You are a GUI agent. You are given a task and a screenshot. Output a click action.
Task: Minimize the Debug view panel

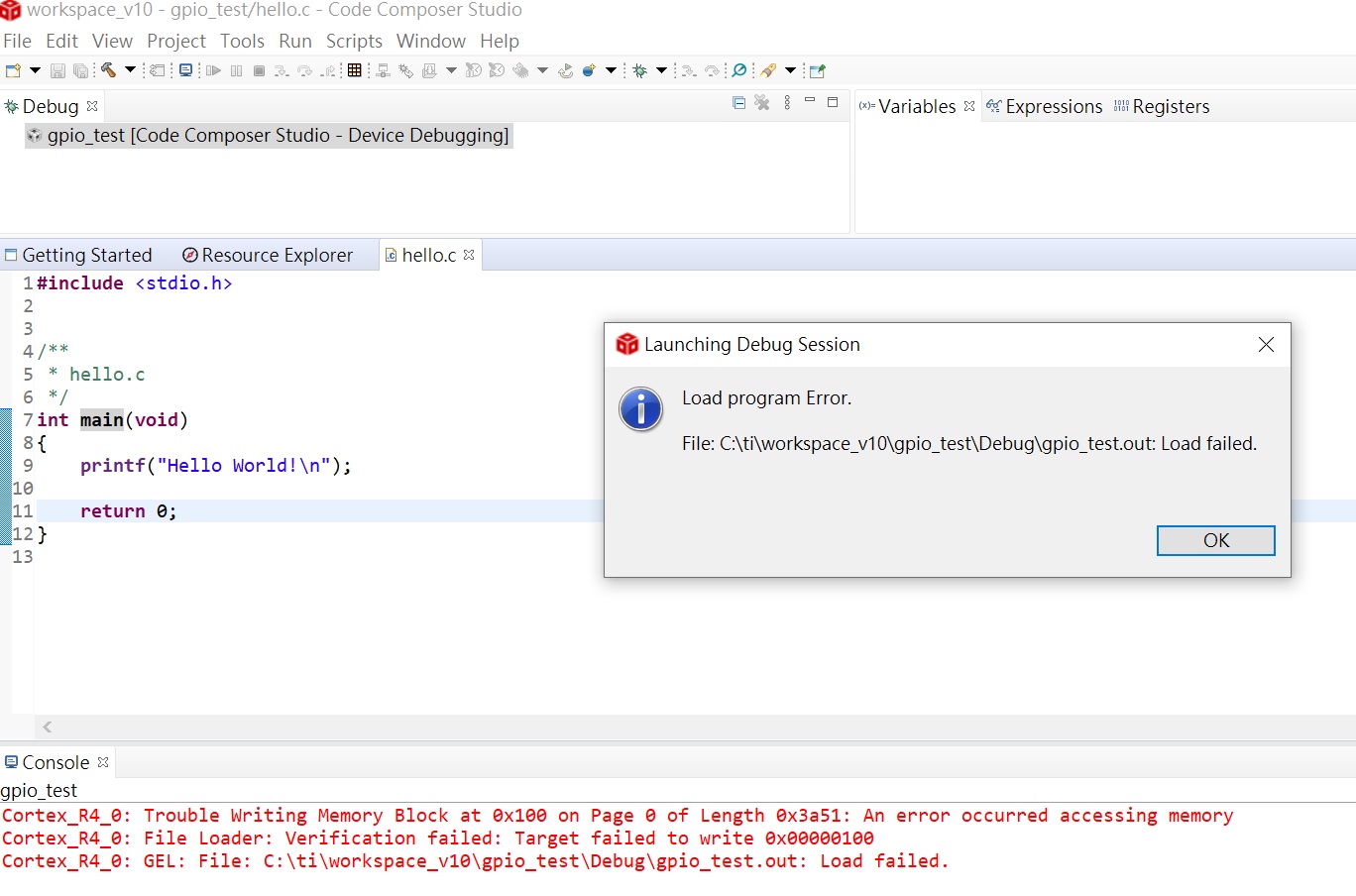[x=810, y=101]
